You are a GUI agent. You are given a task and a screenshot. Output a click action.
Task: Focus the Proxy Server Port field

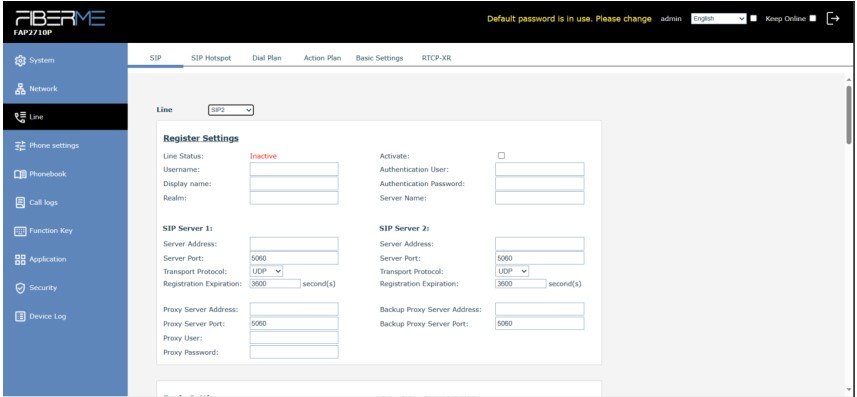click(x=294, y=324)
